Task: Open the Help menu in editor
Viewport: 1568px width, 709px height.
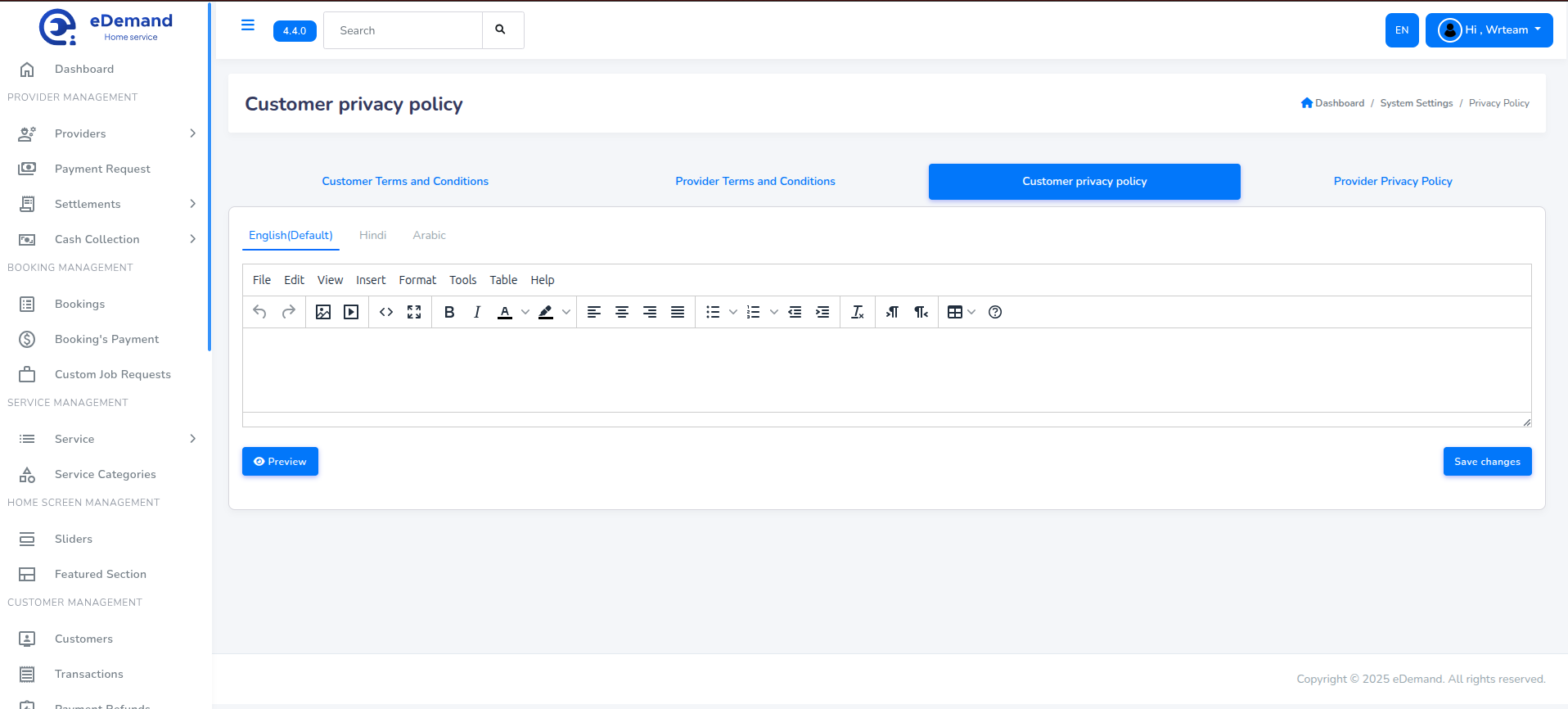Action: pyautogui.click(x=542, y=280)
